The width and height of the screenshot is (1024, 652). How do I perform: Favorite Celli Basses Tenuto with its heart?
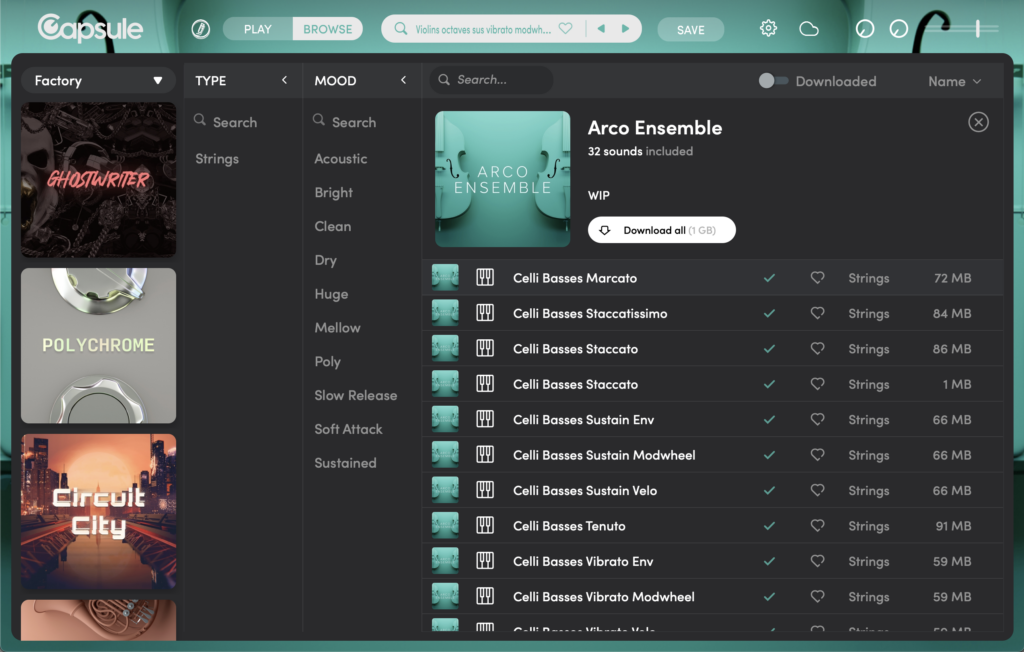pos(817,526)
